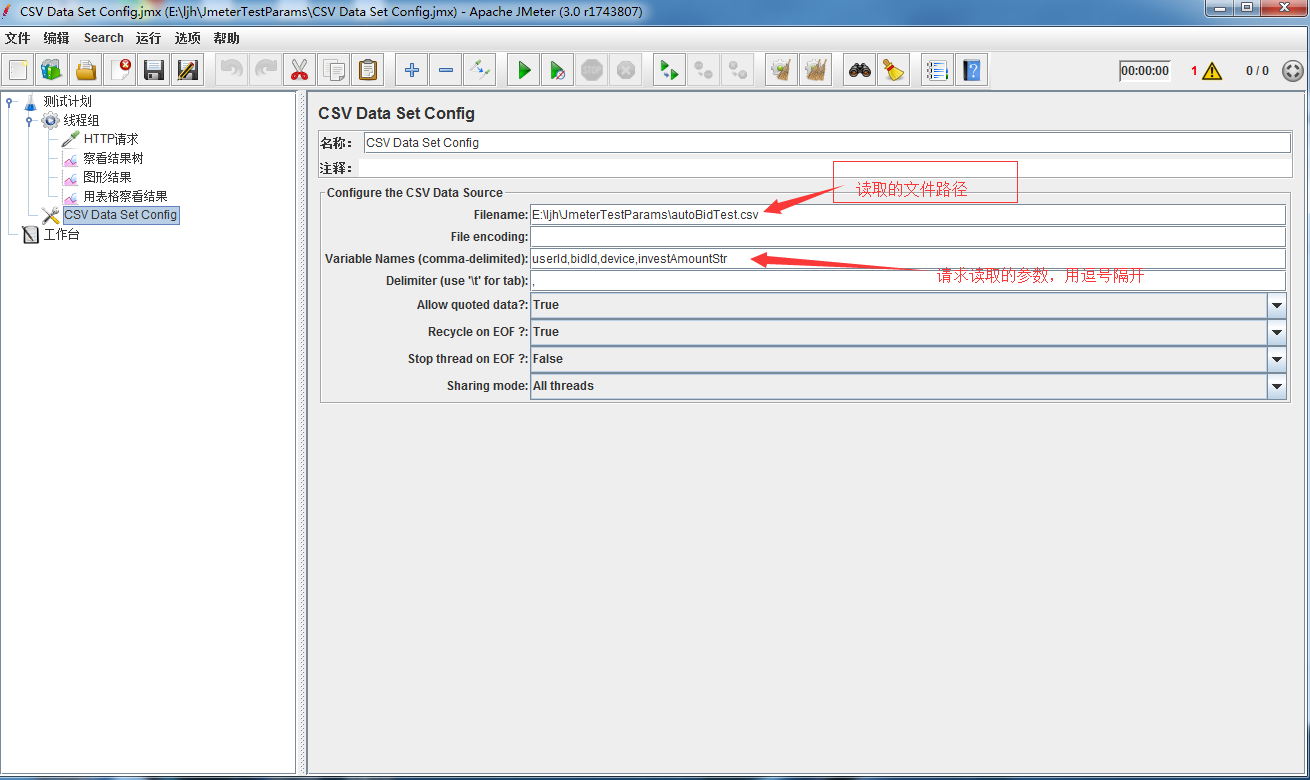Start the test with green play icon
The height and width of the screenshot is (780, 1310).
[524, 70]
